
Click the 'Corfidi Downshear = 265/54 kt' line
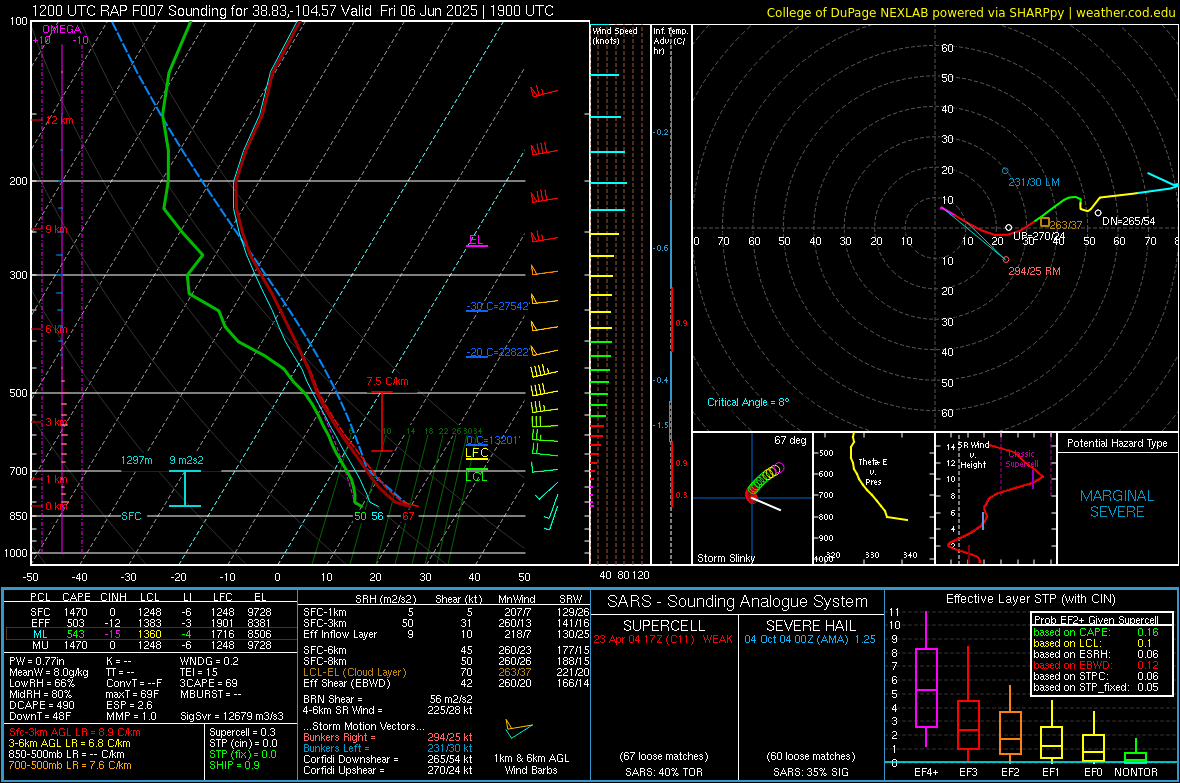[388, 759]
